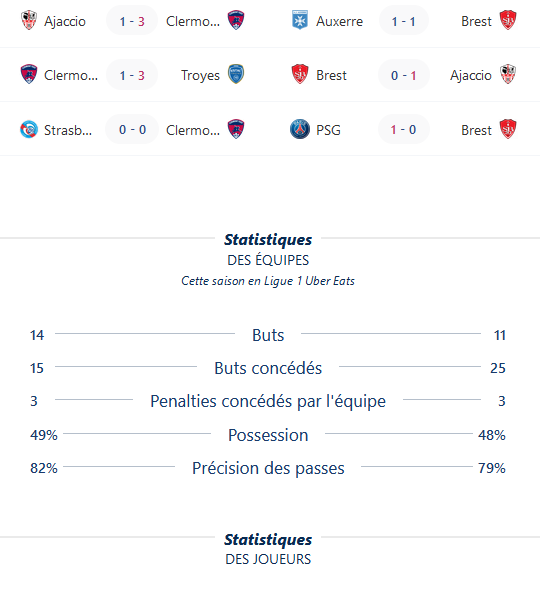
Task: Click the PSG team name link
Action: point(328,130)
